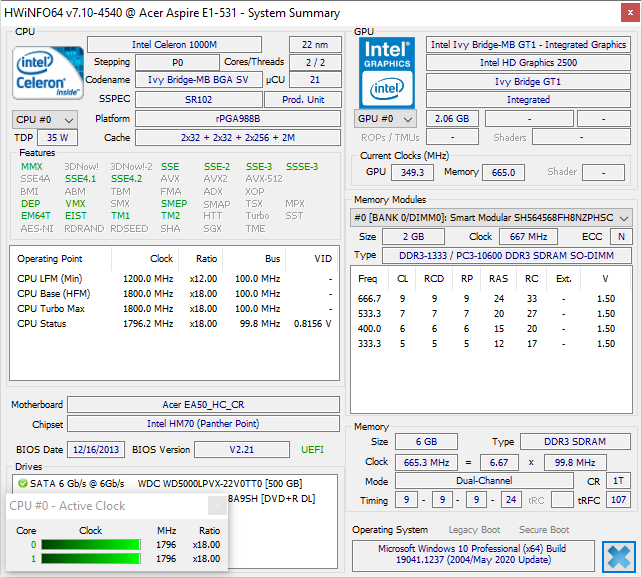Viewport: 642px width, 578px height.
Task: Click the EM64T feature label
Action: [x=36, y=216]
